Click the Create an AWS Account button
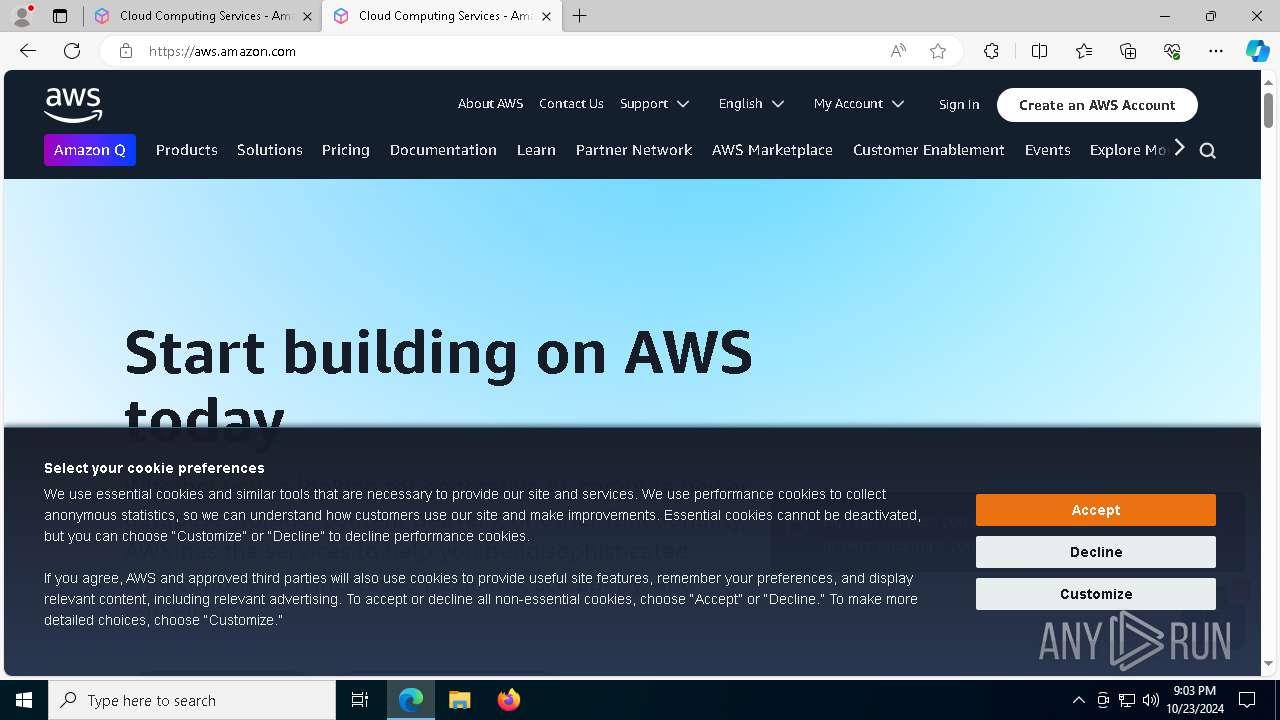 1097,105
